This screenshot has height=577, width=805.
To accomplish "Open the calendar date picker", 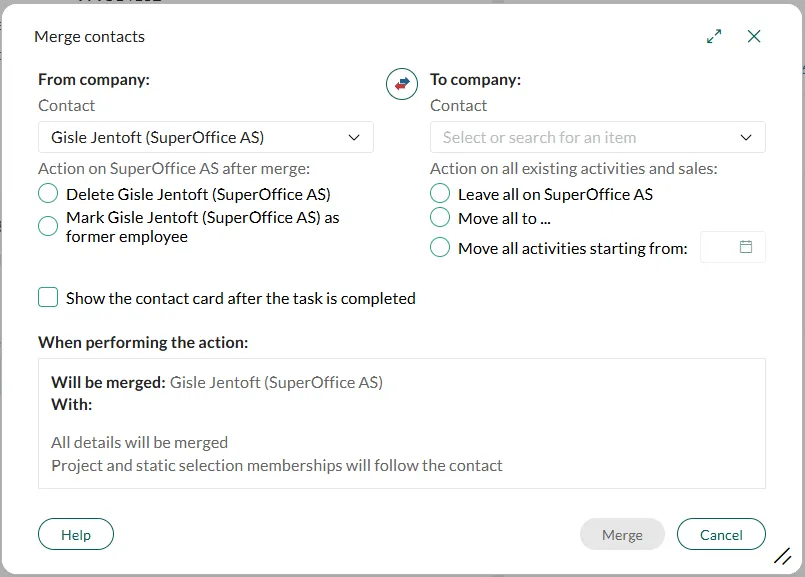I will point(745,247).
